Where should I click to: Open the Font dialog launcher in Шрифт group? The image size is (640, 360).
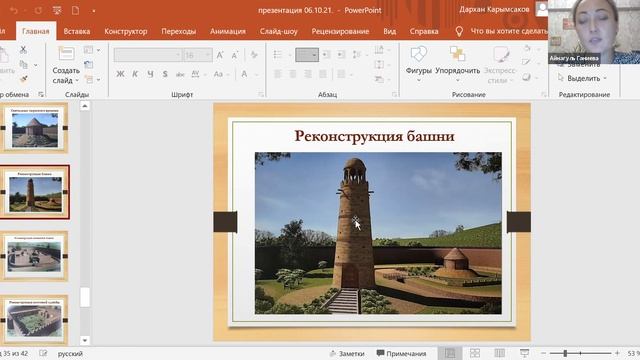pos(261,95)
